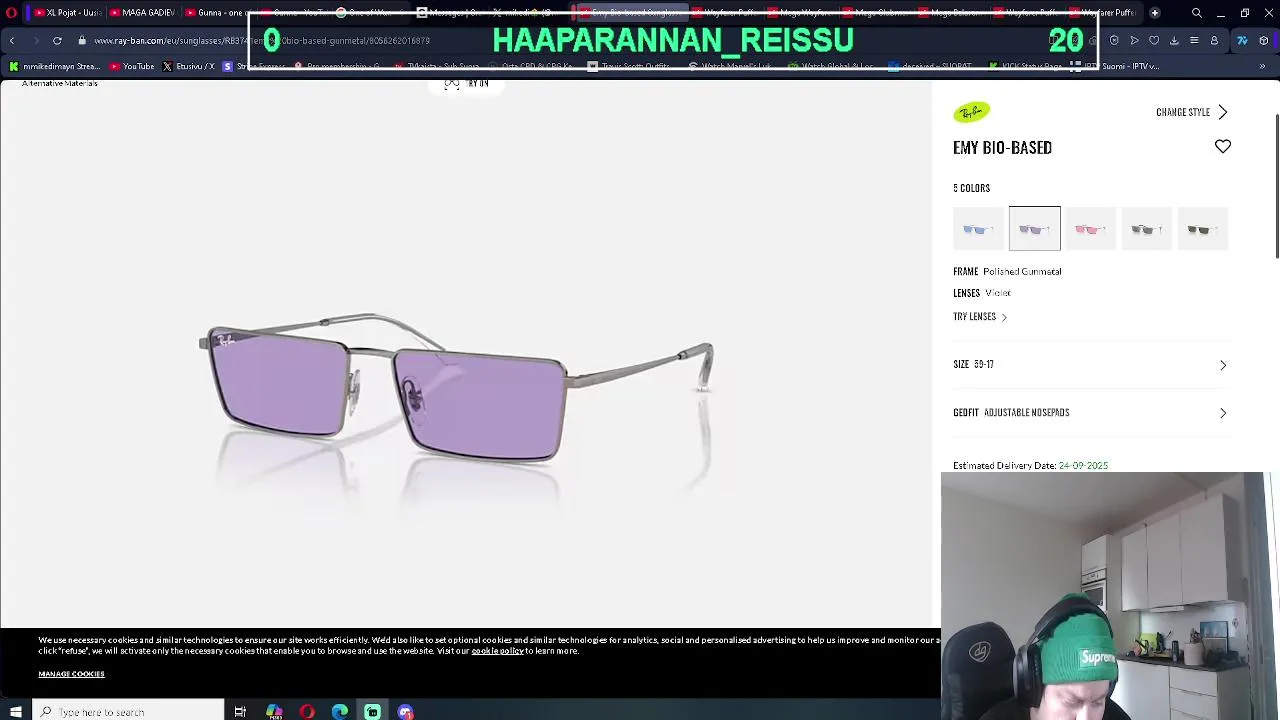Open Opera easy setup menu icon
Screen dimensions: 1280x720
point(1194,41)
